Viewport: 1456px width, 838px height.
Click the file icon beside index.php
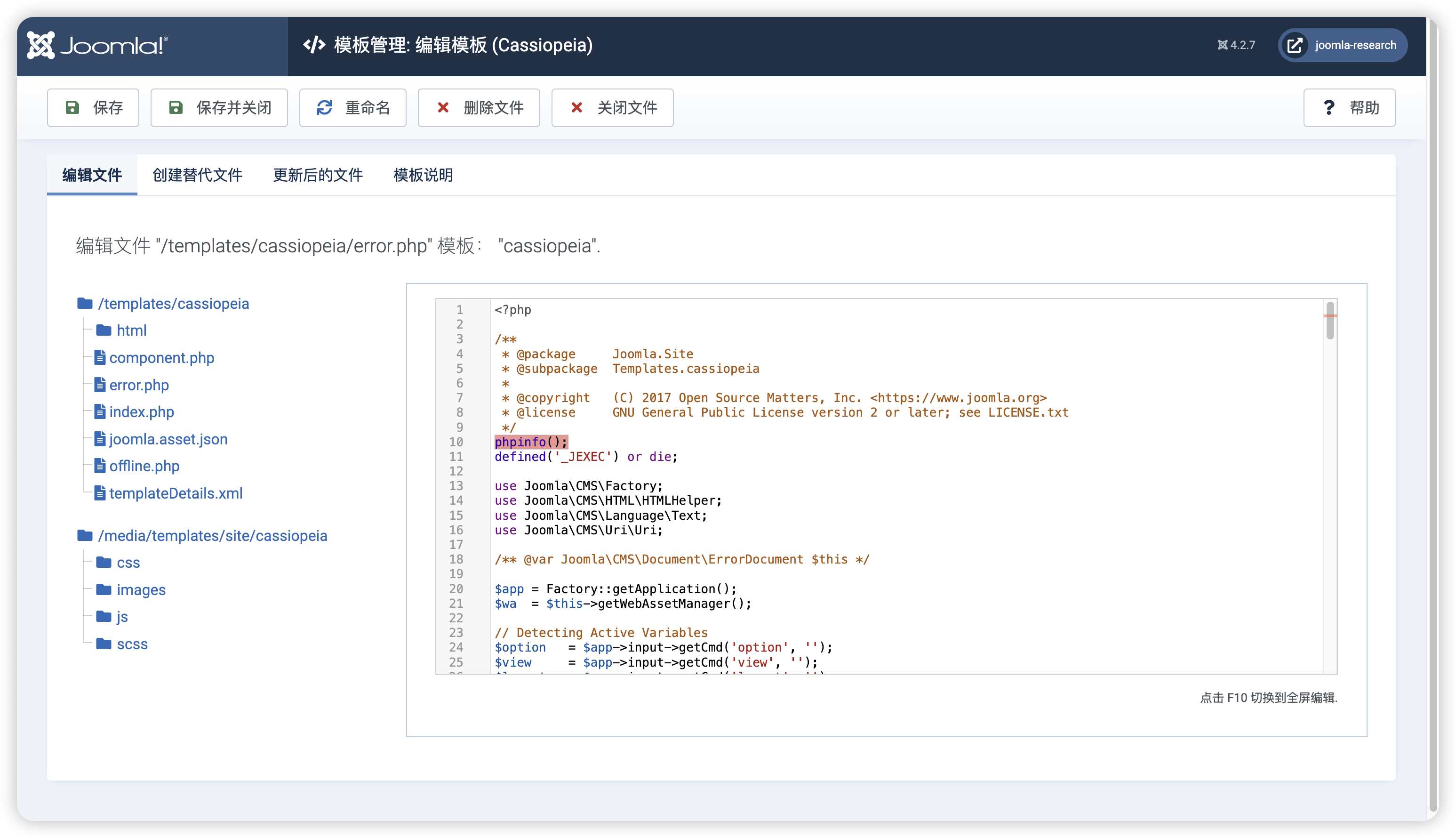(100, 411)
